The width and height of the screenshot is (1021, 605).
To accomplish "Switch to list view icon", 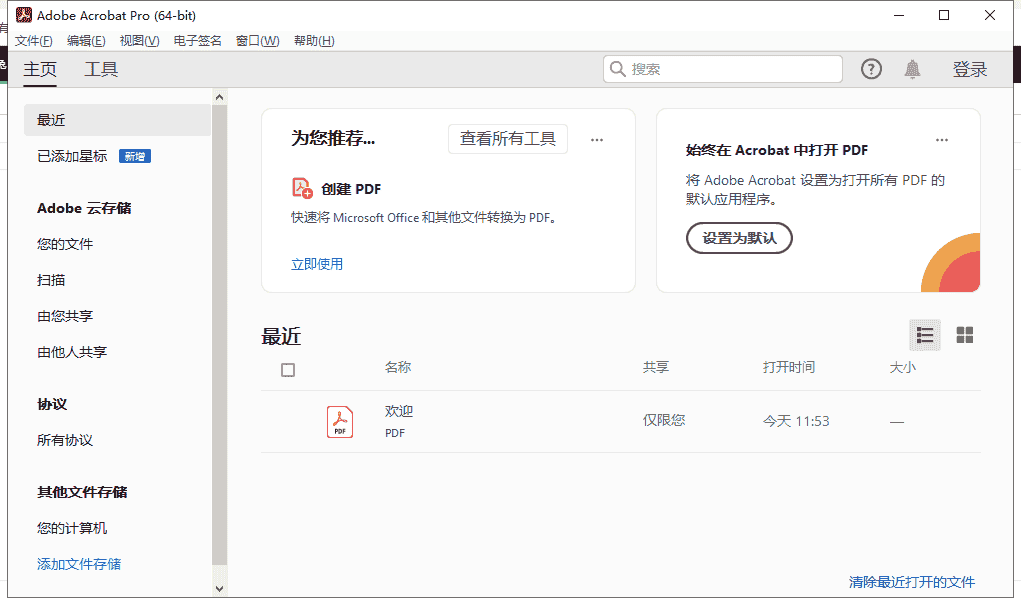I will (x=925, y=335).
